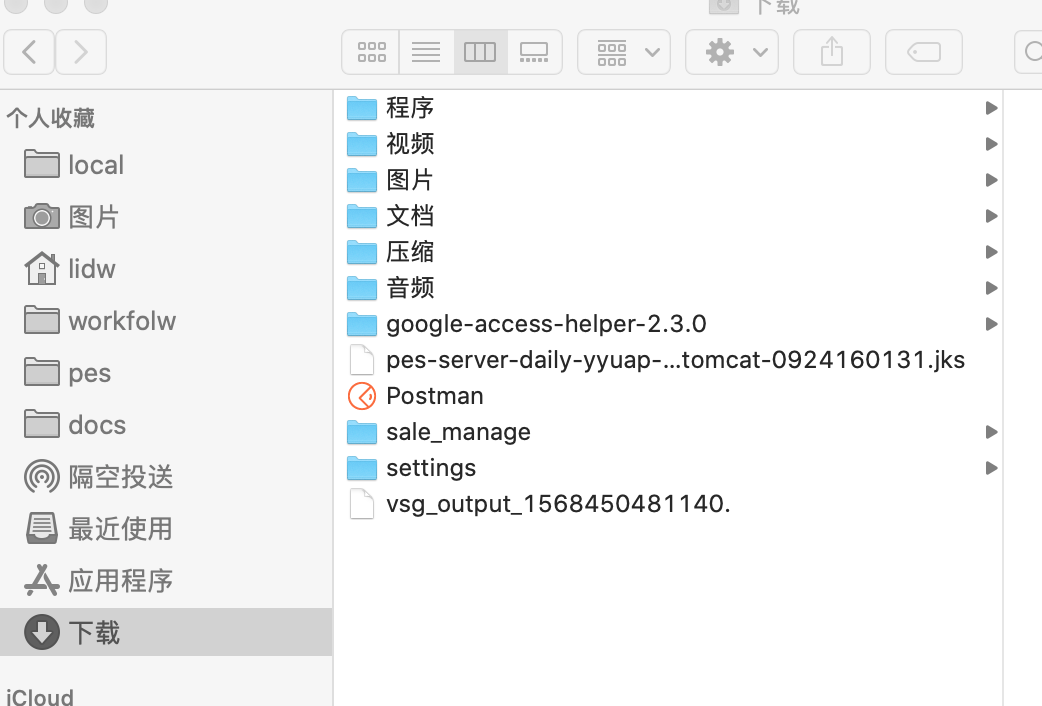Switch to list view
Viewport: 1042px width, 706px height.
point(425,52)
